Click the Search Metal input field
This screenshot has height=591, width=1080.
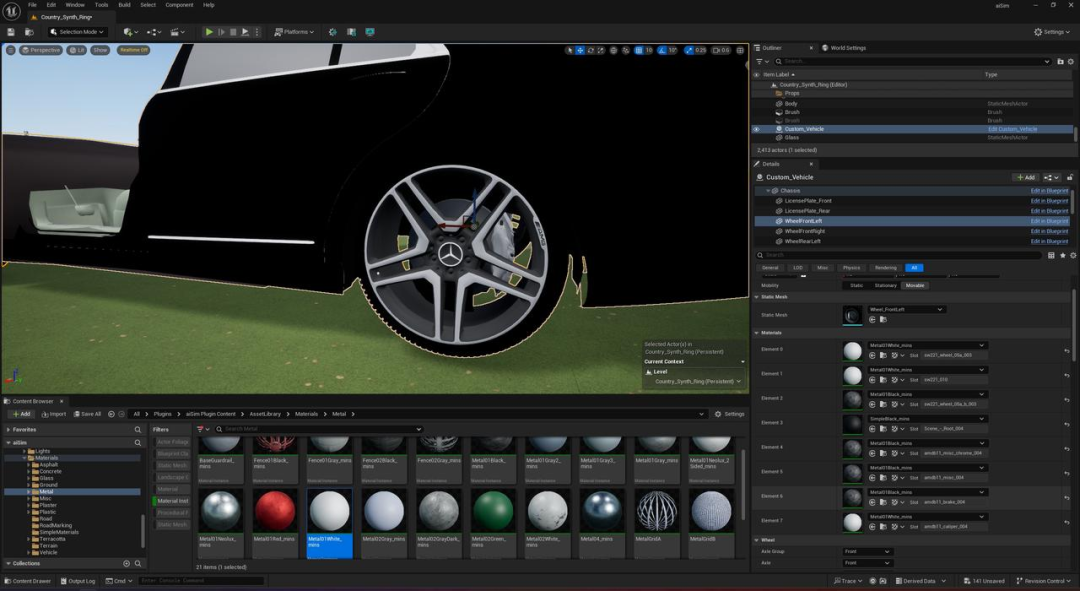318,429
